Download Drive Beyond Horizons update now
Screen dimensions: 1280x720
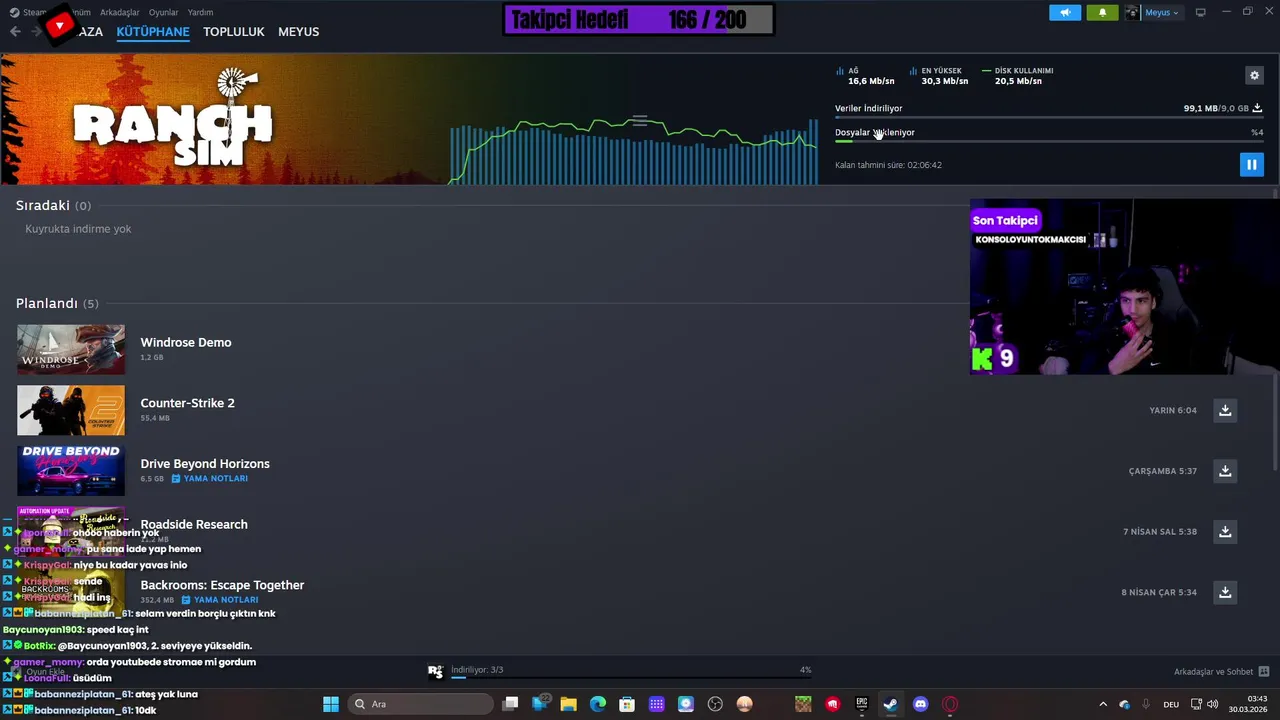click(1225, 471)
